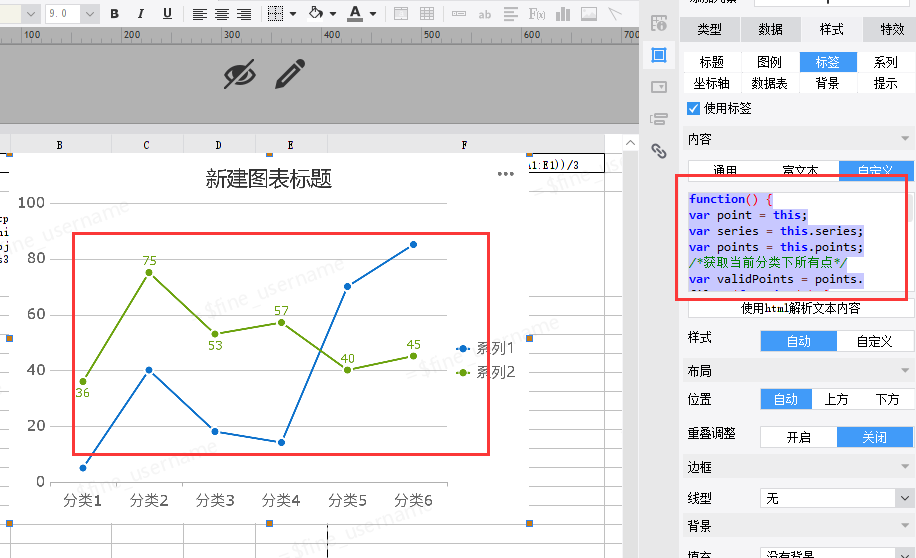Open the border style dropdown arrow
916x558 pixels.
pyautogui.click(x=293, y=13)
